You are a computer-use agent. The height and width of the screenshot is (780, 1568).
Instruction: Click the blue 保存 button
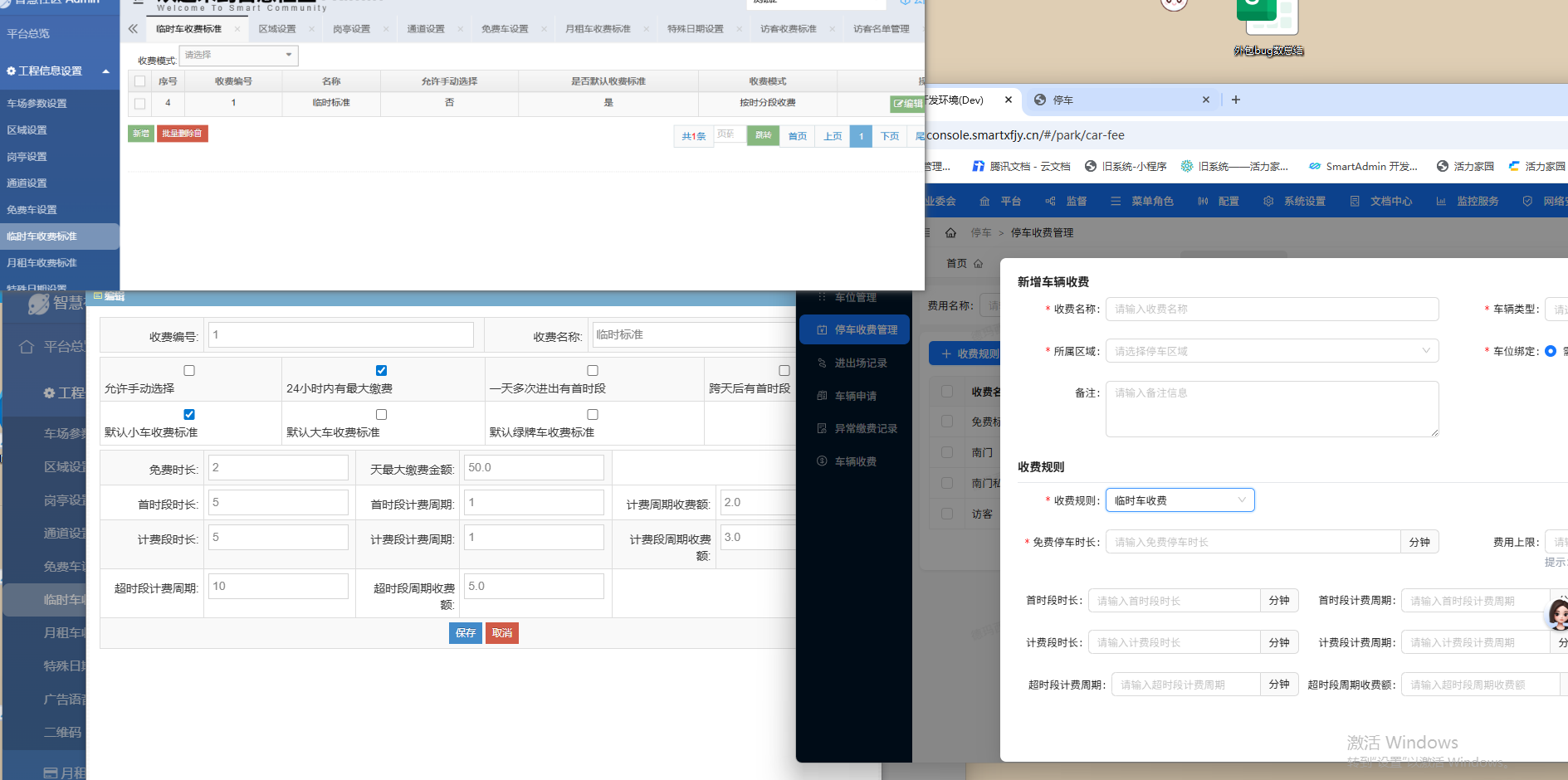(465, 633)
